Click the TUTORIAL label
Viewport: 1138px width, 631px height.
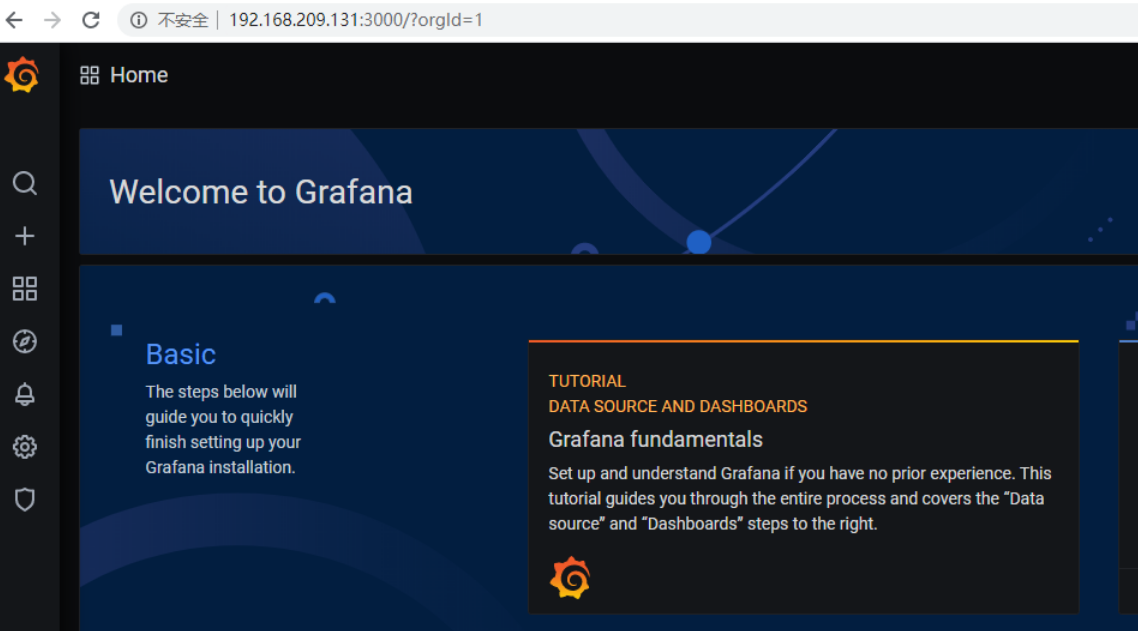click(x=587, y=381)
